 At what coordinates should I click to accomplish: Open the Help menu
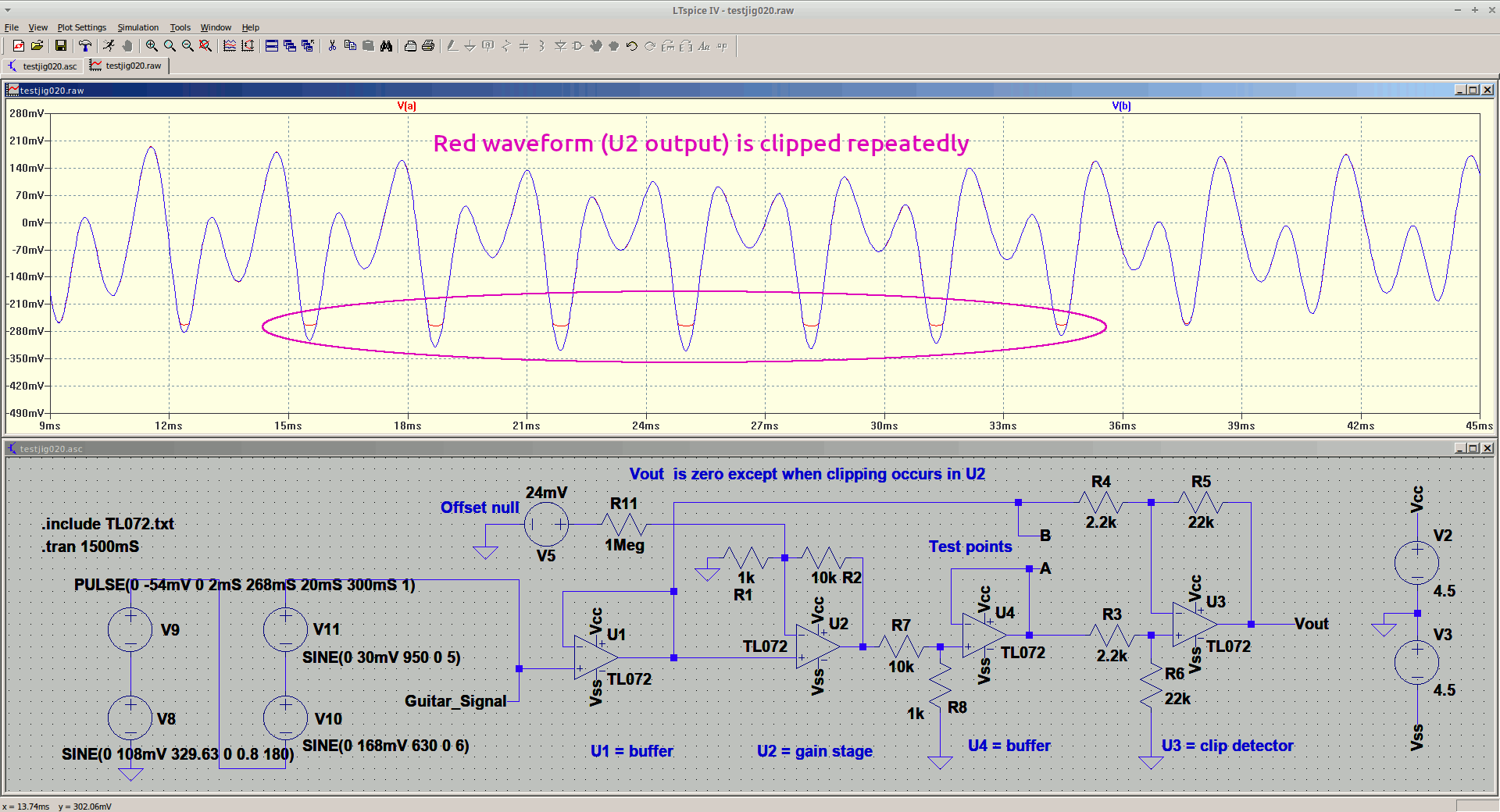tap(250, 27)
